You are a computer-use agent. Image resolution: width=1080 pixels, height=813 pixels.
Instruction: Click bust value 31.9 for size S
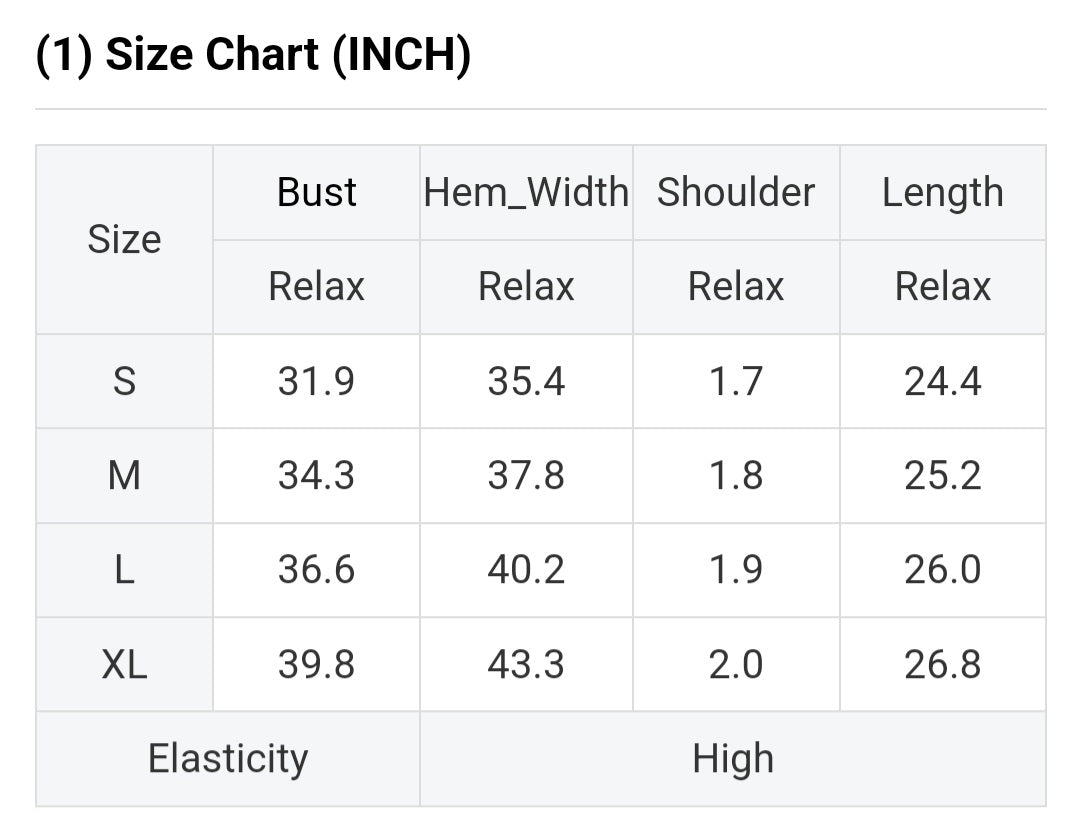click(316, 381)
